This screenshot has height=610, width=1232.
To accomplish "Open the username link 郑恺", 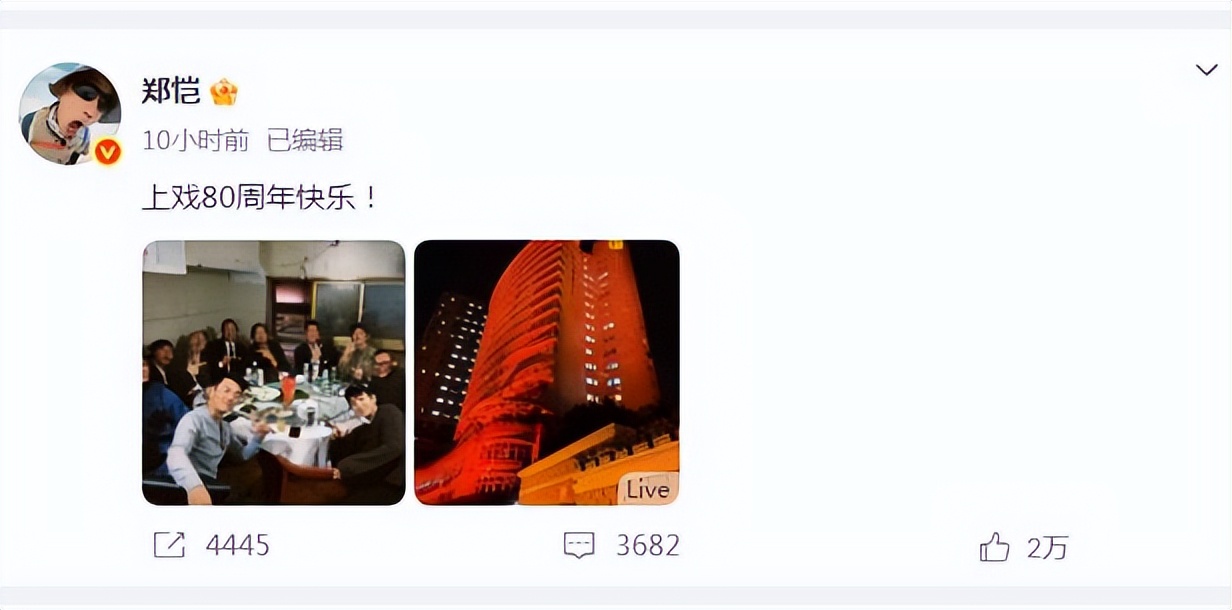I will (x=171, y=92).
